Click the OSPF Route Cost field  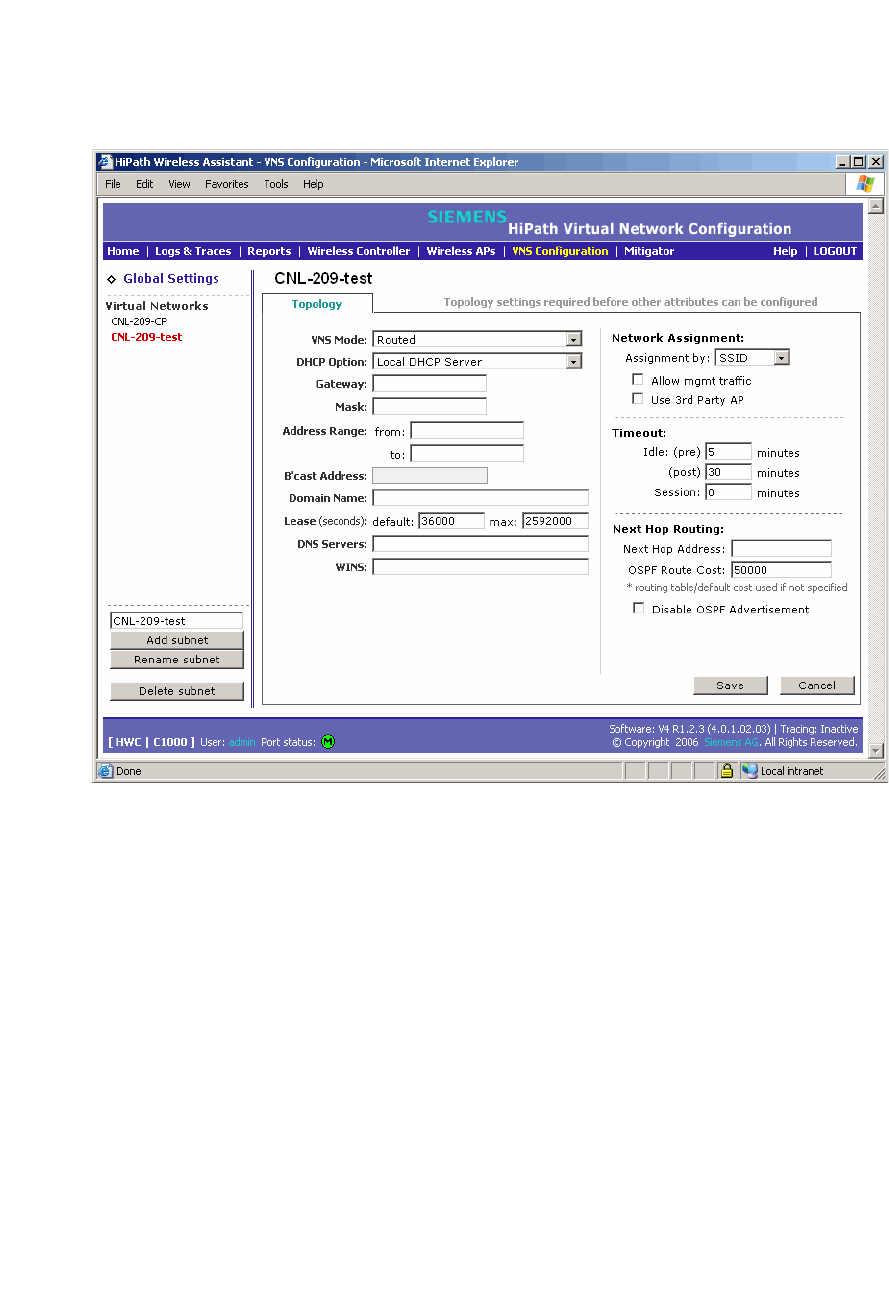tap(781, 569)
